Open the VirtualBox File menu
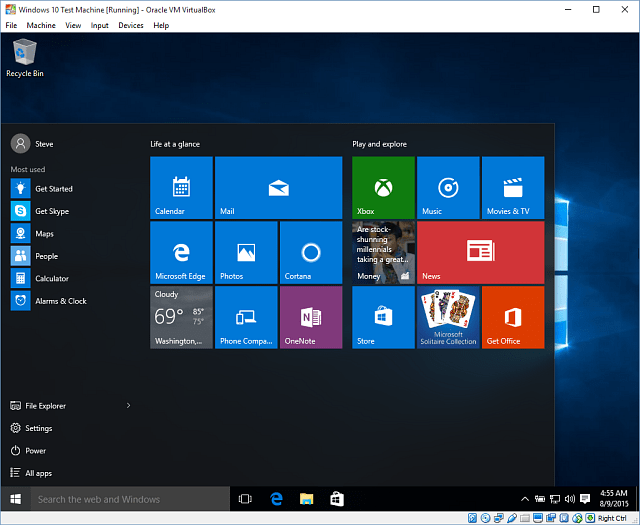This screenshot has height=525, width=640. click(x=11, y=25)
